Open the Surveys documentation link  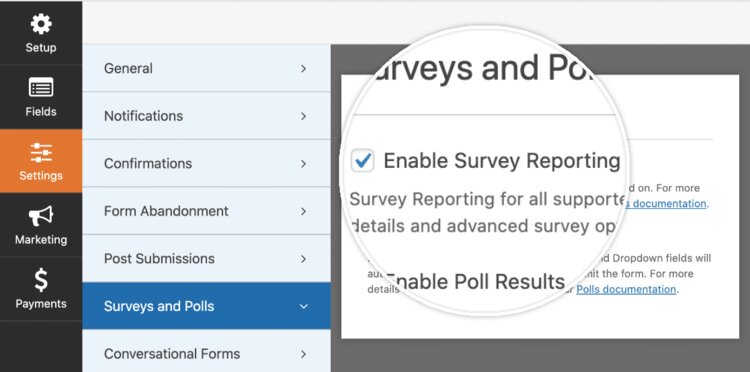tap(665, 204)
